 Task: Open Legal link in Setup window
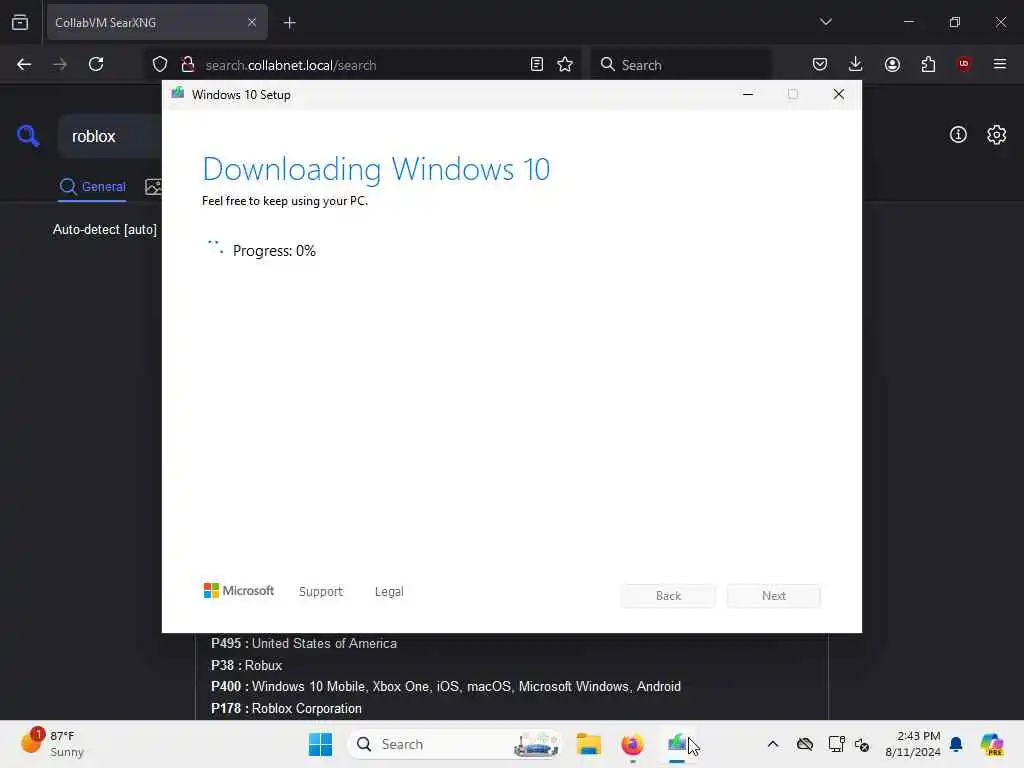(389, 592)
